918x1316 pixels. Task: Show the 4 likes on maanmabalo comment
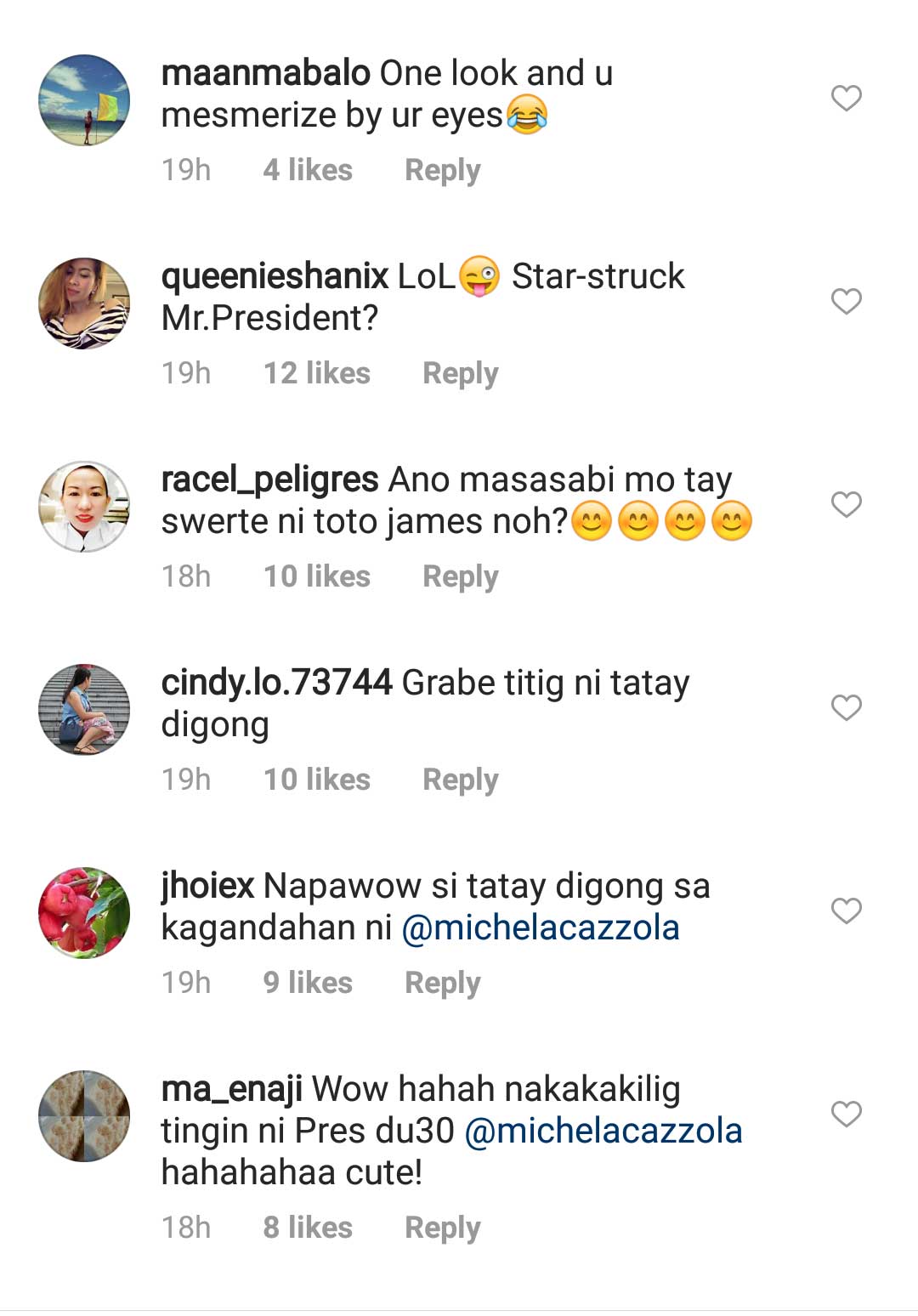click(308, 170)
